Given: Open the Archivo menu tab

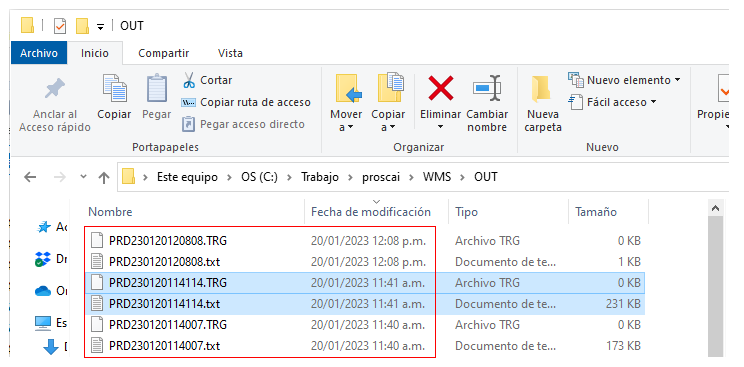Looking at the screenshot, I should (39, 53).
